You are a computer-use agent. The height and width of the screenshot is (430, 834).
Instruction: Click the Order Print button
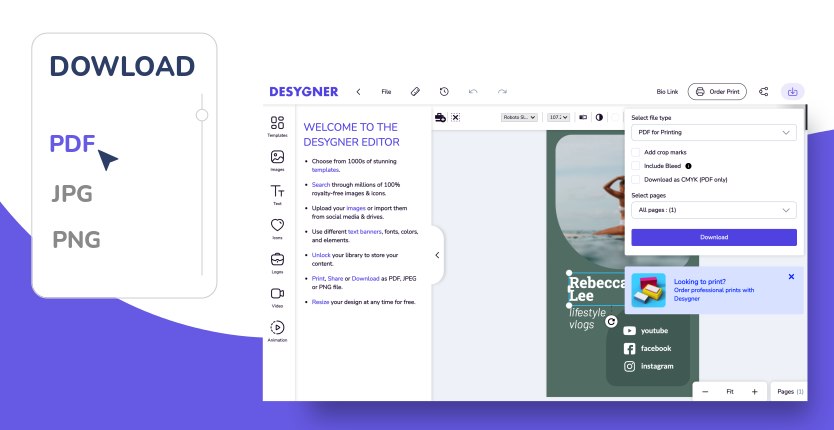coord(717,92)
